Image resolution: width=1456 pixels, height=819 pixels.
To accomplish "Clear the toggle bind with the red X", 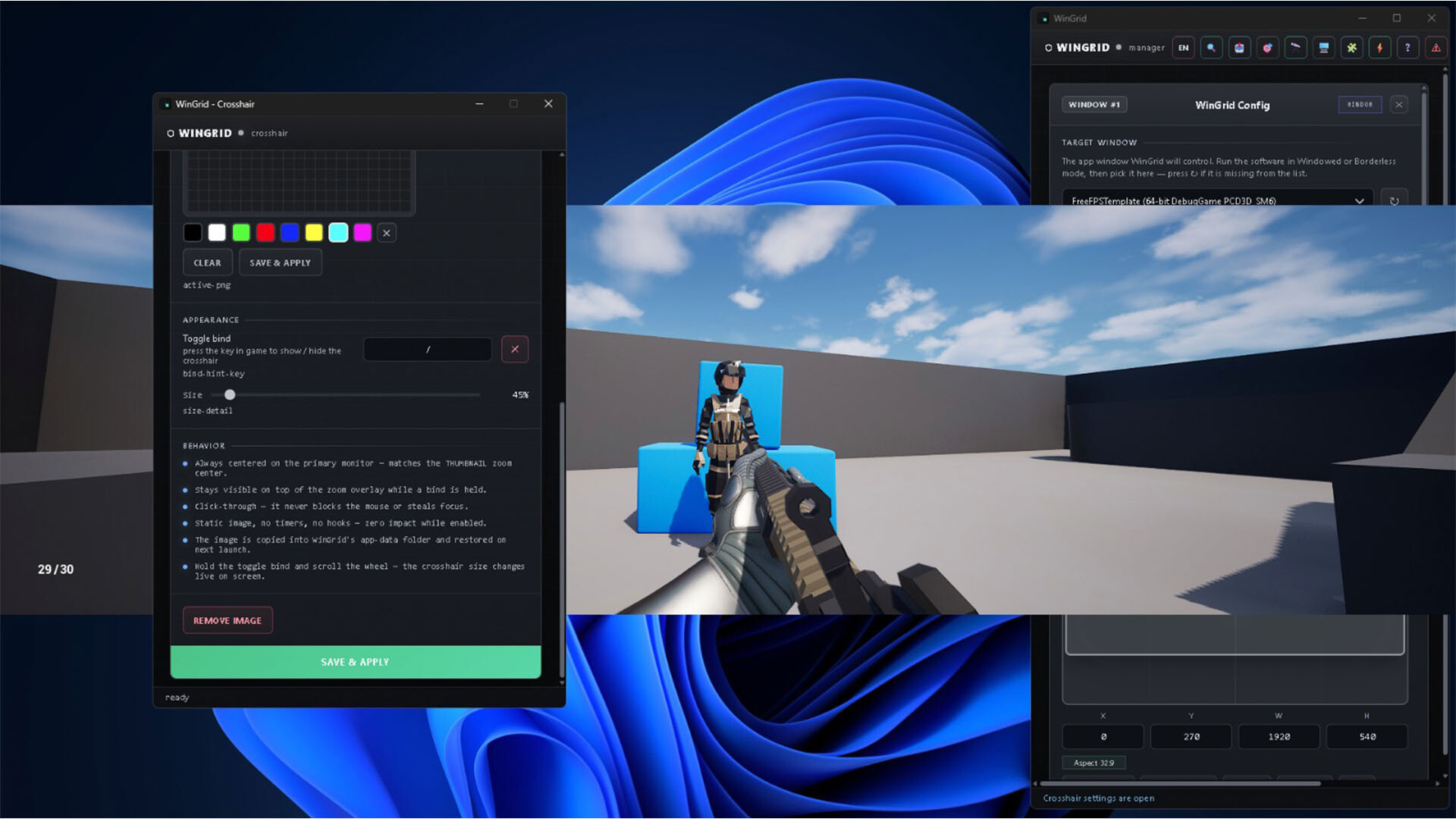I will pyautogui.click(x=515, y=349).
